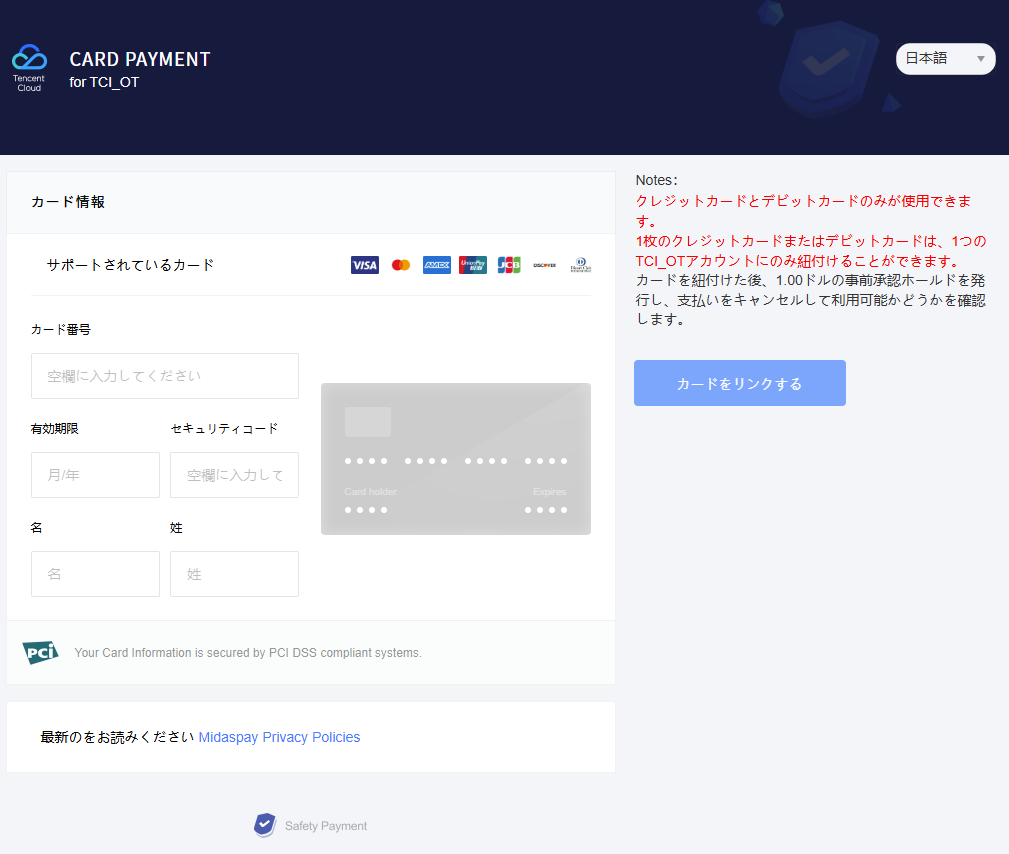The image size is (1009, 854).
Task: Focus the 姓 last name field
Action: (x=234, y=574)
